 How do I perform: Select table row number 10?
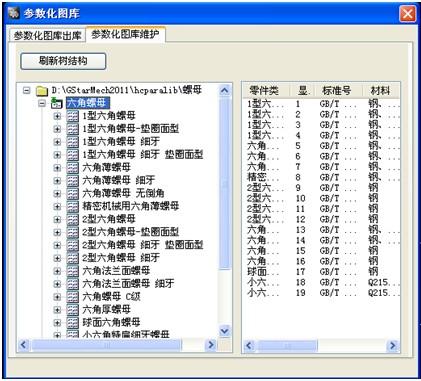[321, 199]
